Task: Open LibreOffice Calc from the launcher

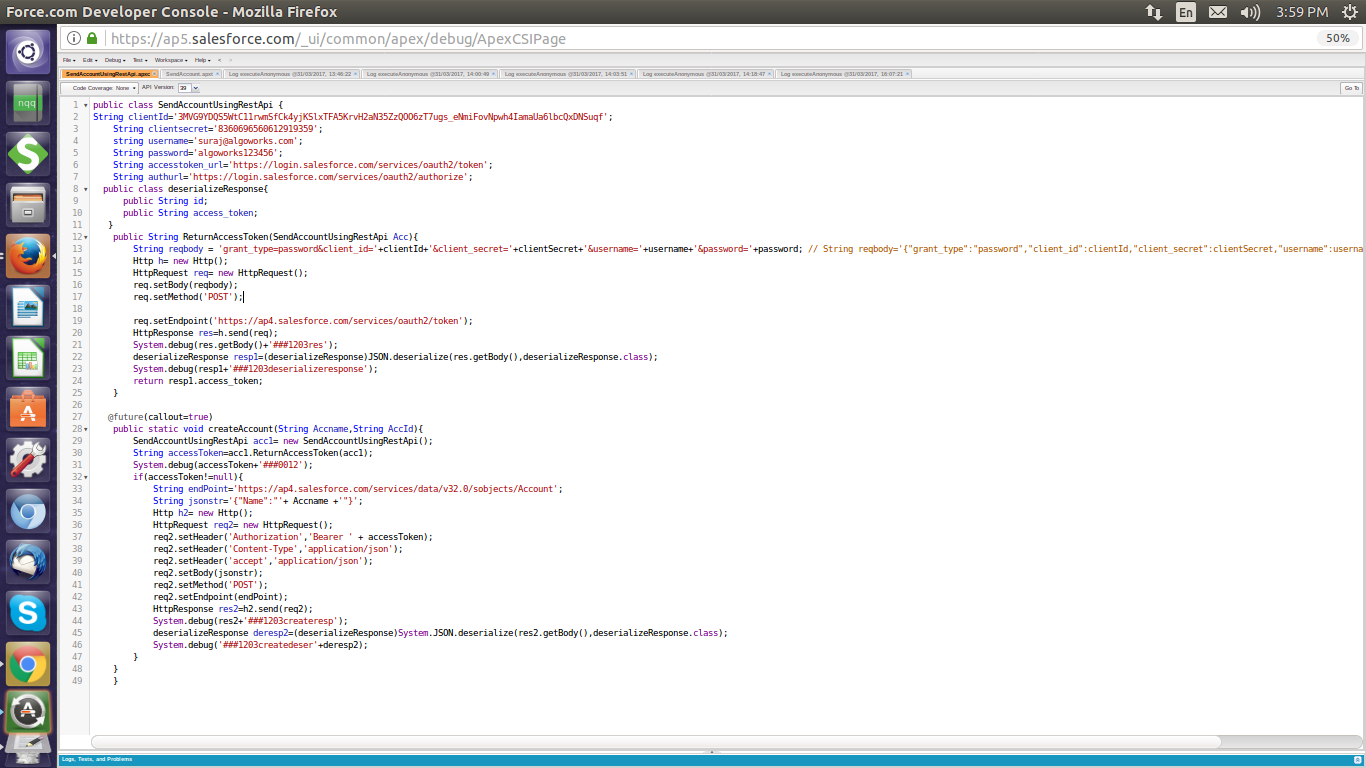Action: coord(28,357)
